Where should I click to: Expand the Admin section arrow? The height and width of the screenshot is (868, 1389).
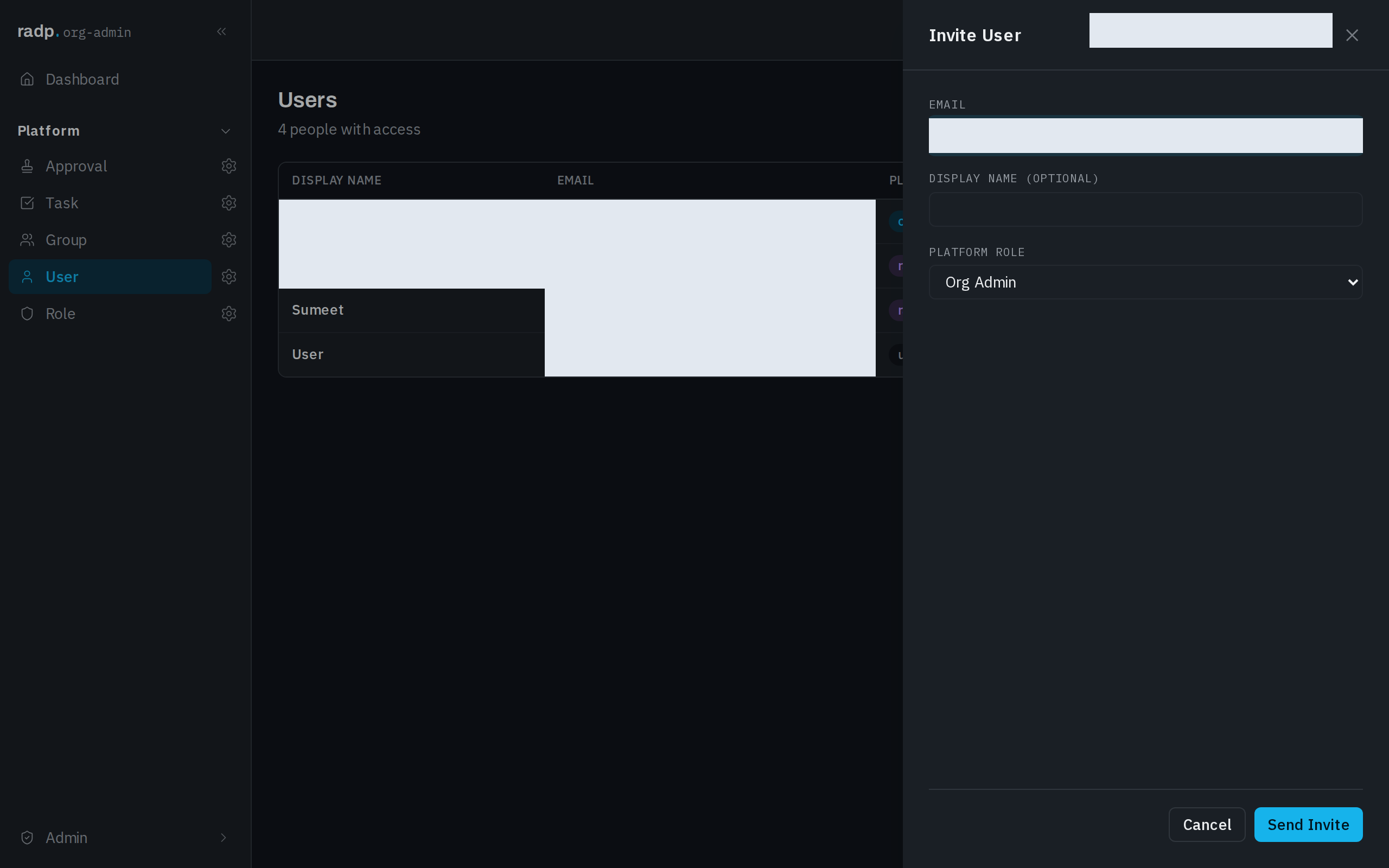(224, 838)
